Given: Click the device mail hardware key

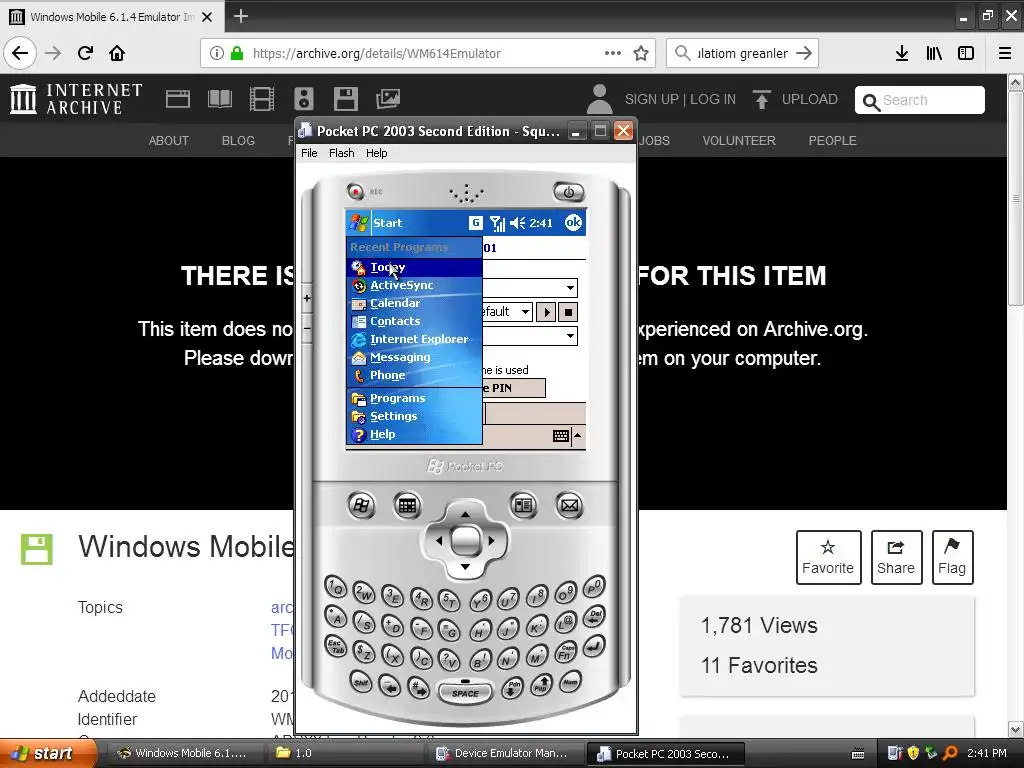Looking at the screenshot, I should 569,505.
